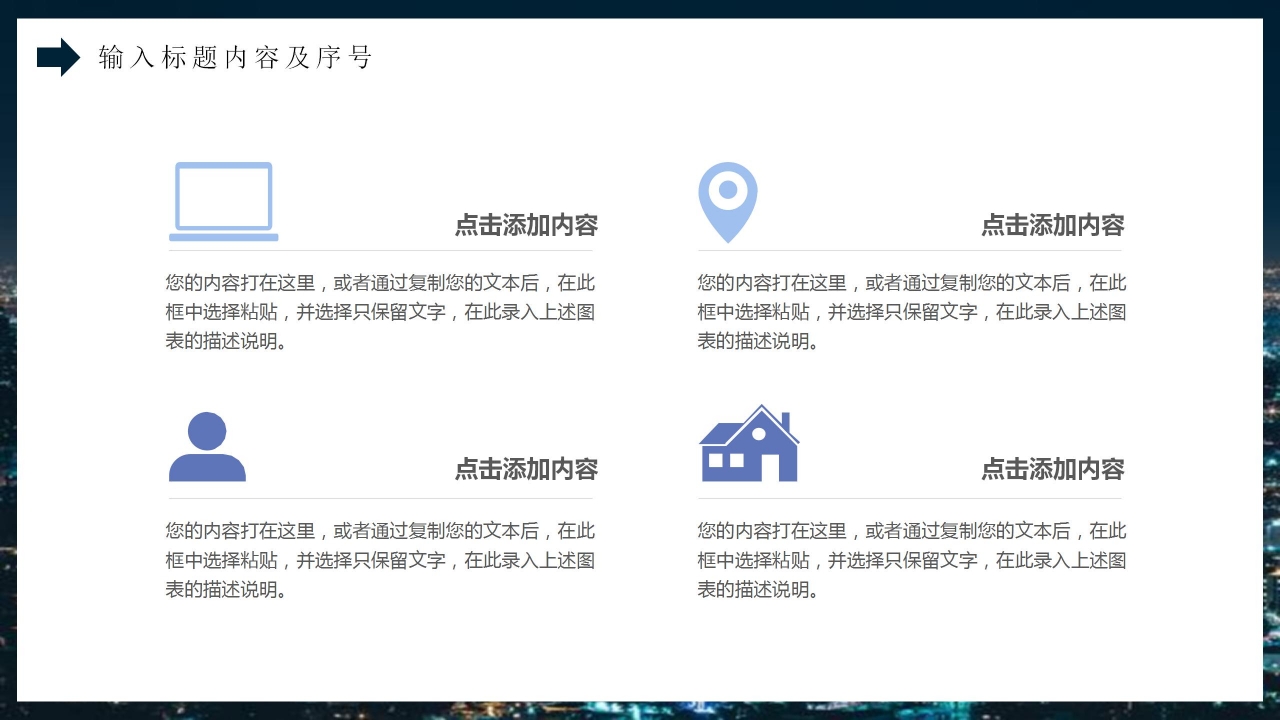Select the divider line under the location pin heading
1280x720 pixels.
[909, 250]
